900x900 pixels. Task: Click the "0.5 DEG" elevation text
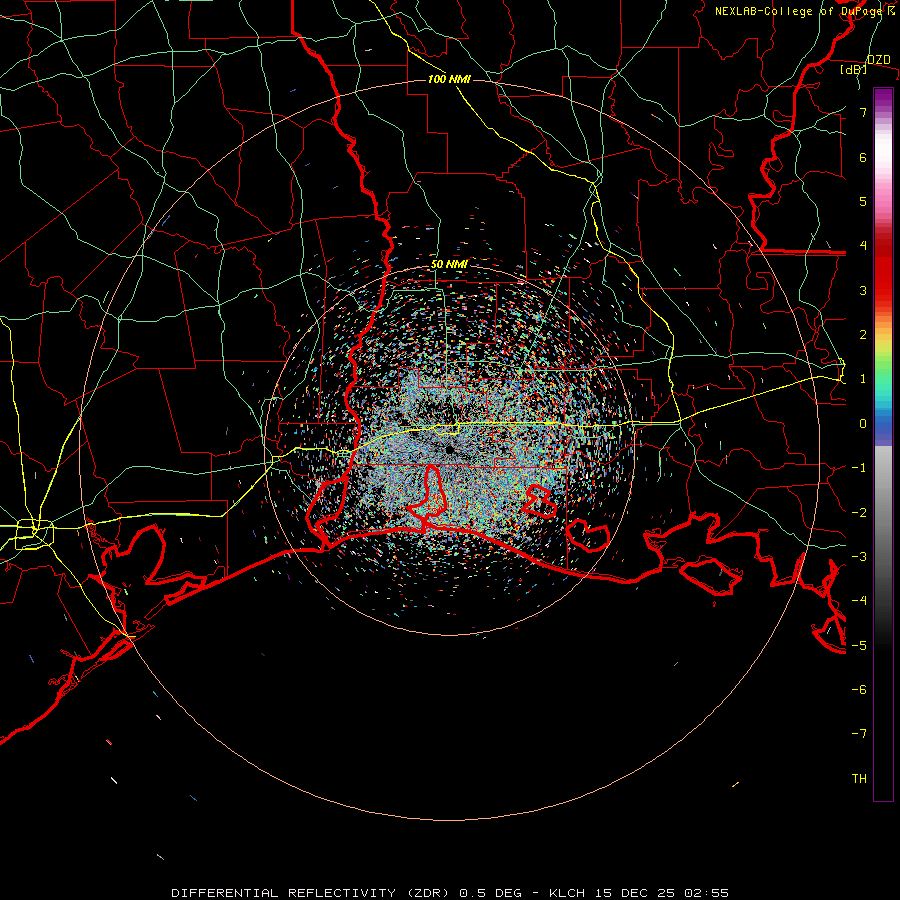(490, 893)
